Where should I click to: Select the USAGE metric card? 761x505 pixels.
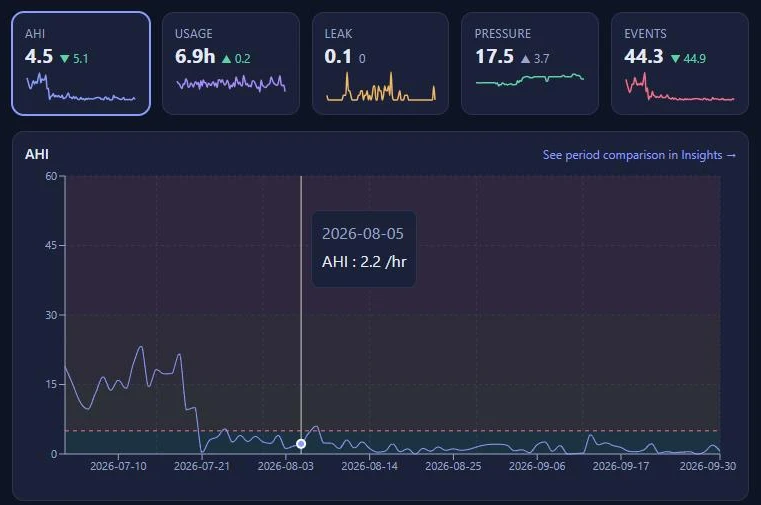(x=231, y=64)
